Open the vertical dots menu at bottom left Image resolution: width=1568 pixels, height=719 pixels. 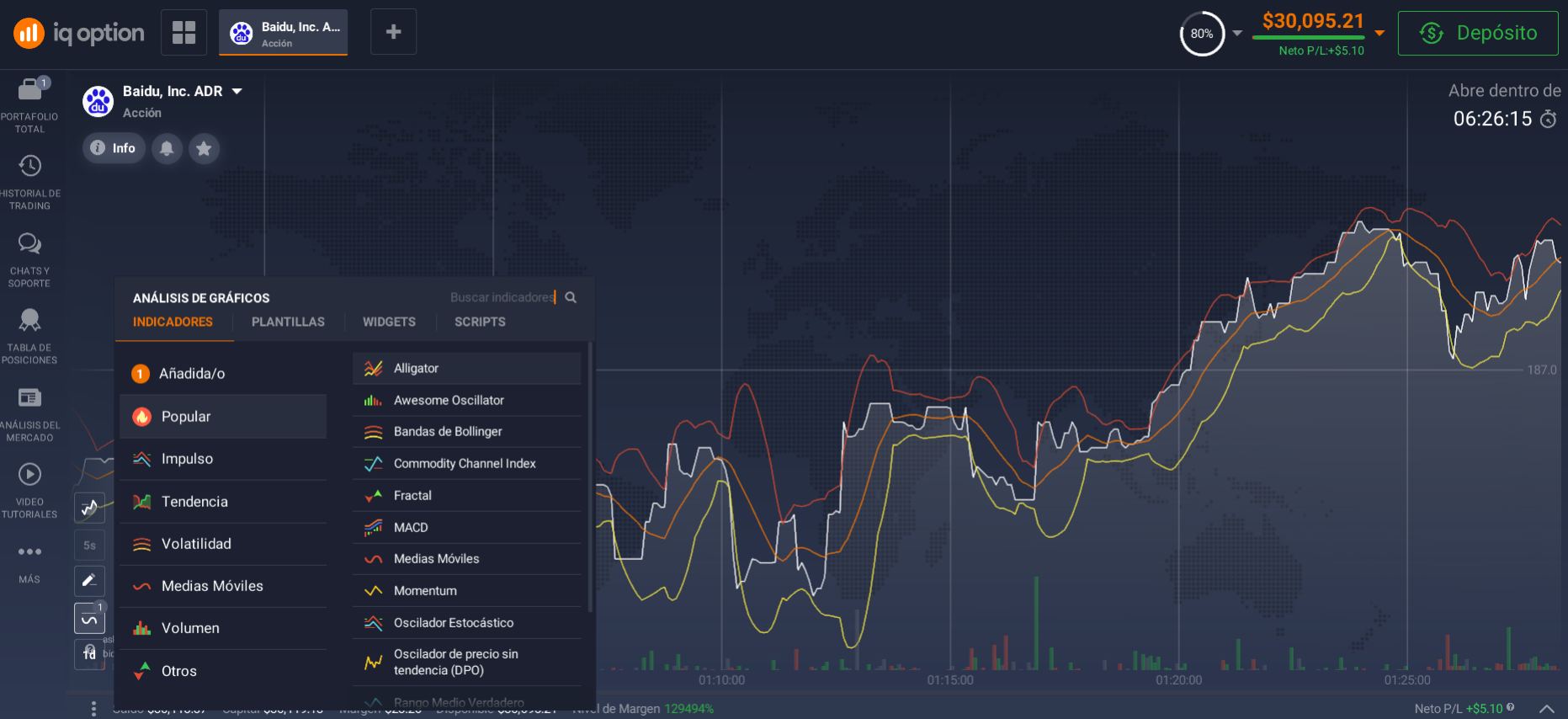93,709
